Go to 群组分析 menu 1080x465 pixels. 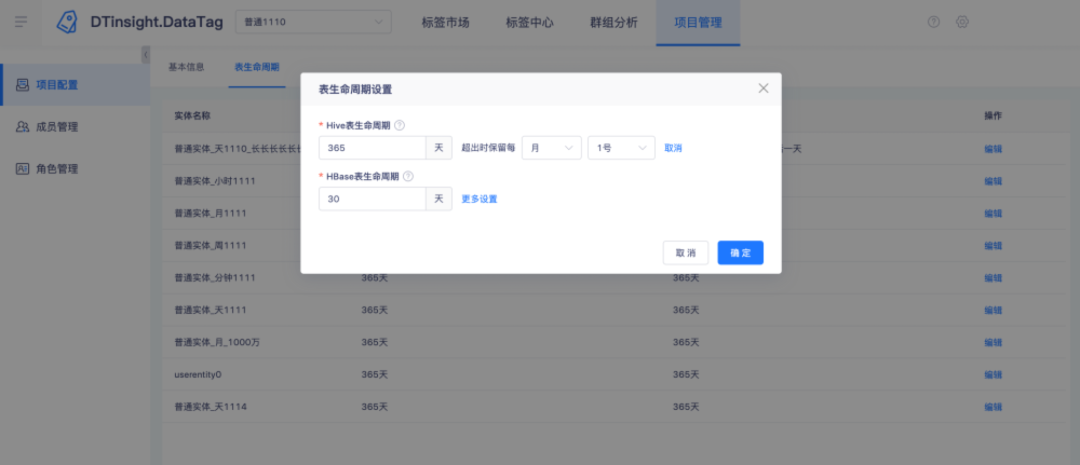[x=614, y=23]
